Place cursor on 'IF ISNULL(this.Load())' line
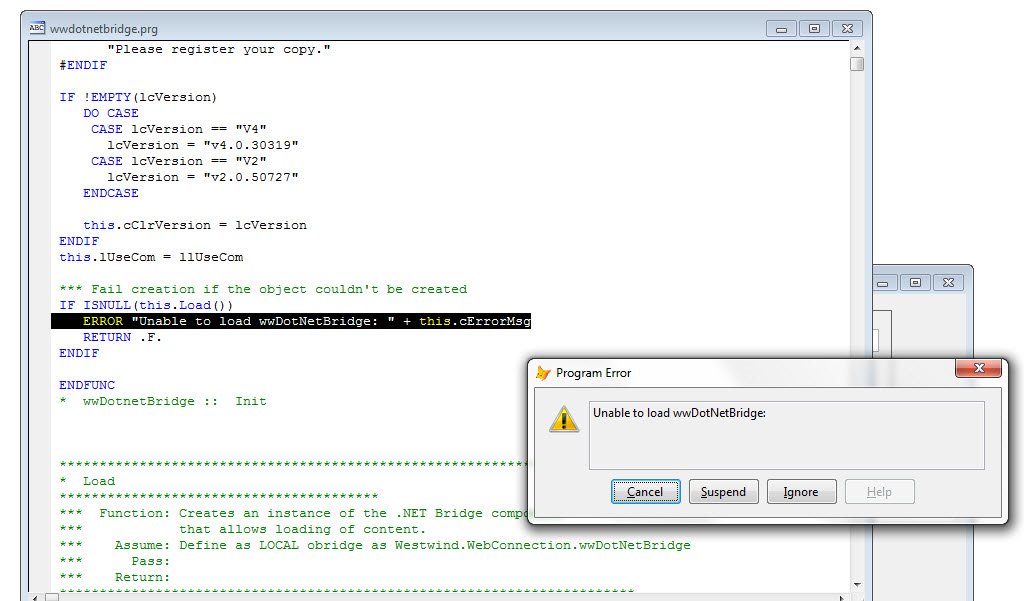 [146, 305]
